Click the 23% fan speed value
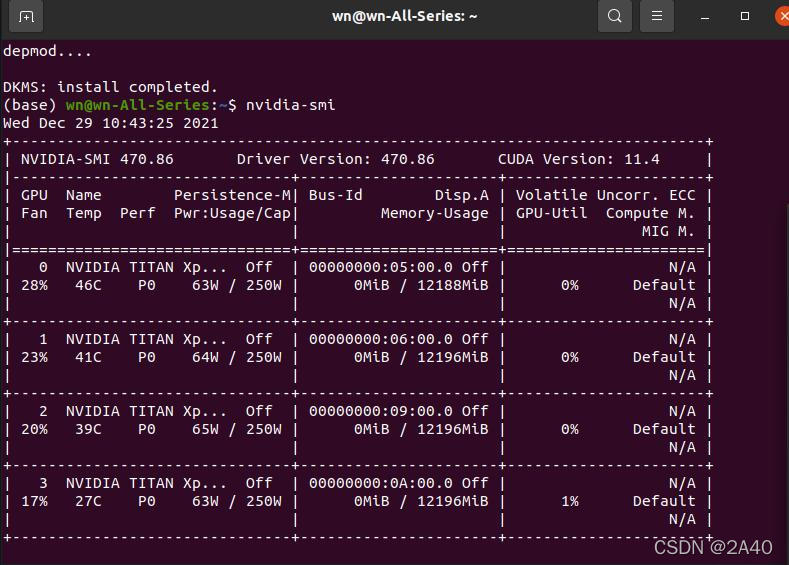 34,357
